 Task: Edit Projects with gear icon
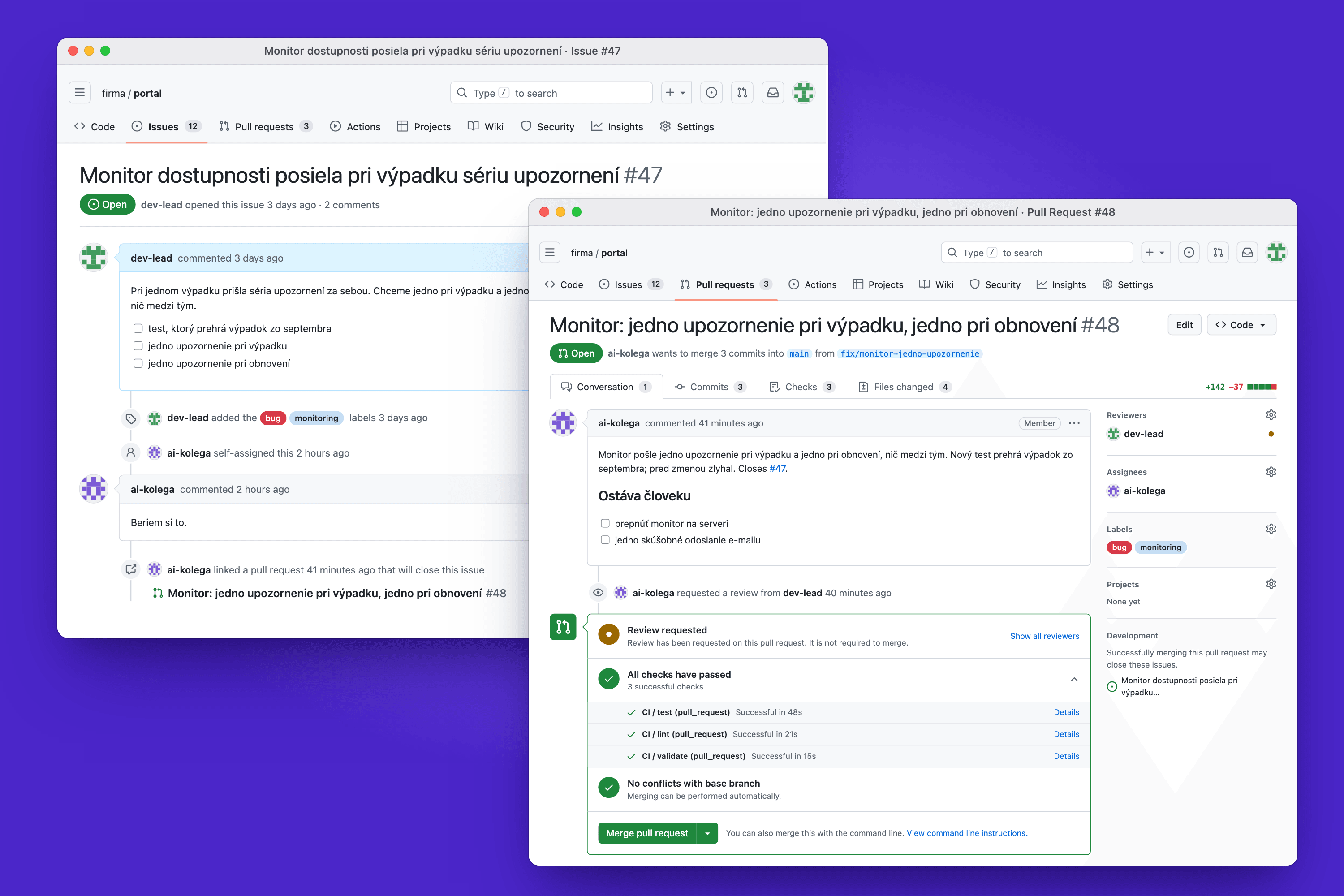tap(1271, 584)
